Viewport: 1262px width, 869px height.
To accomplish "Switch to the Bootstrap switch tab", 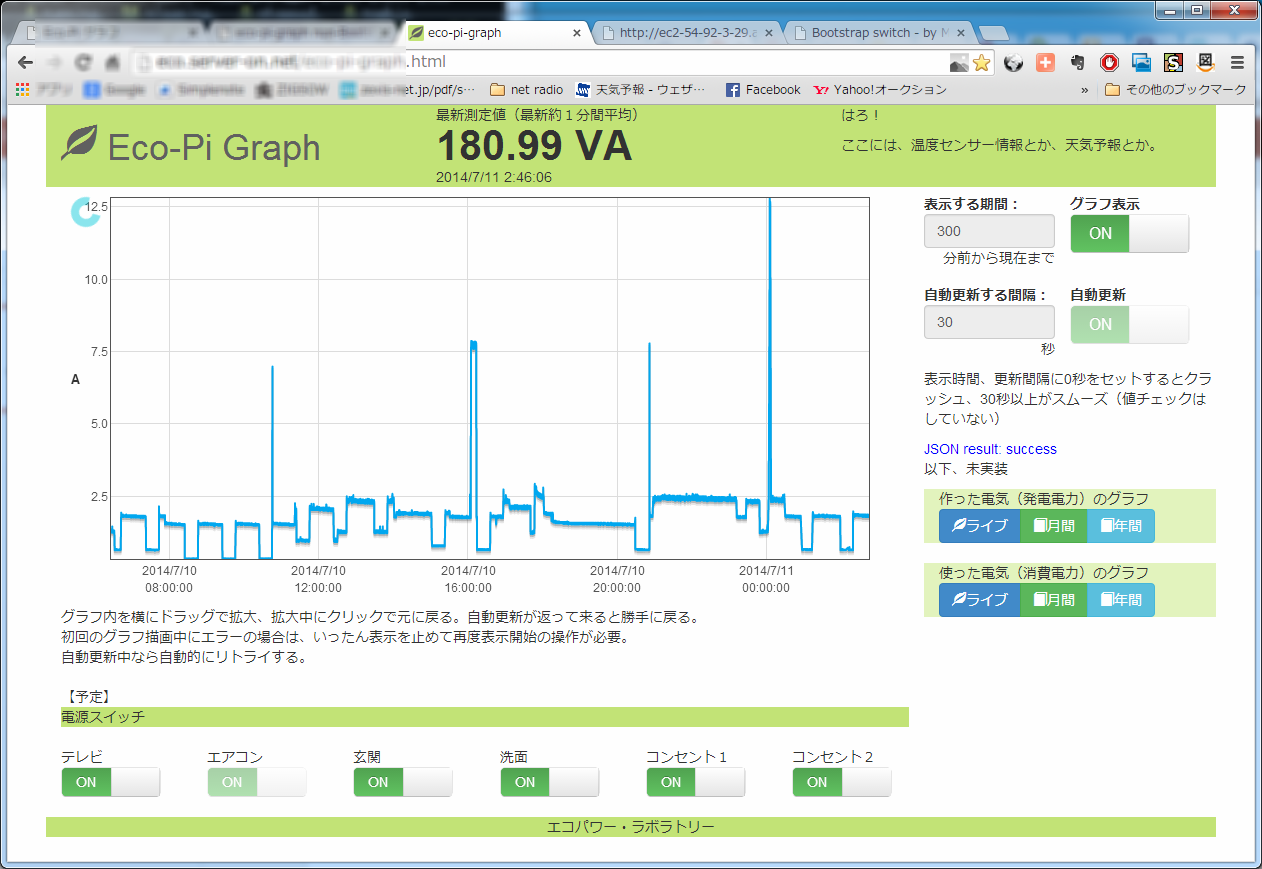I will (x=873, y=33).
